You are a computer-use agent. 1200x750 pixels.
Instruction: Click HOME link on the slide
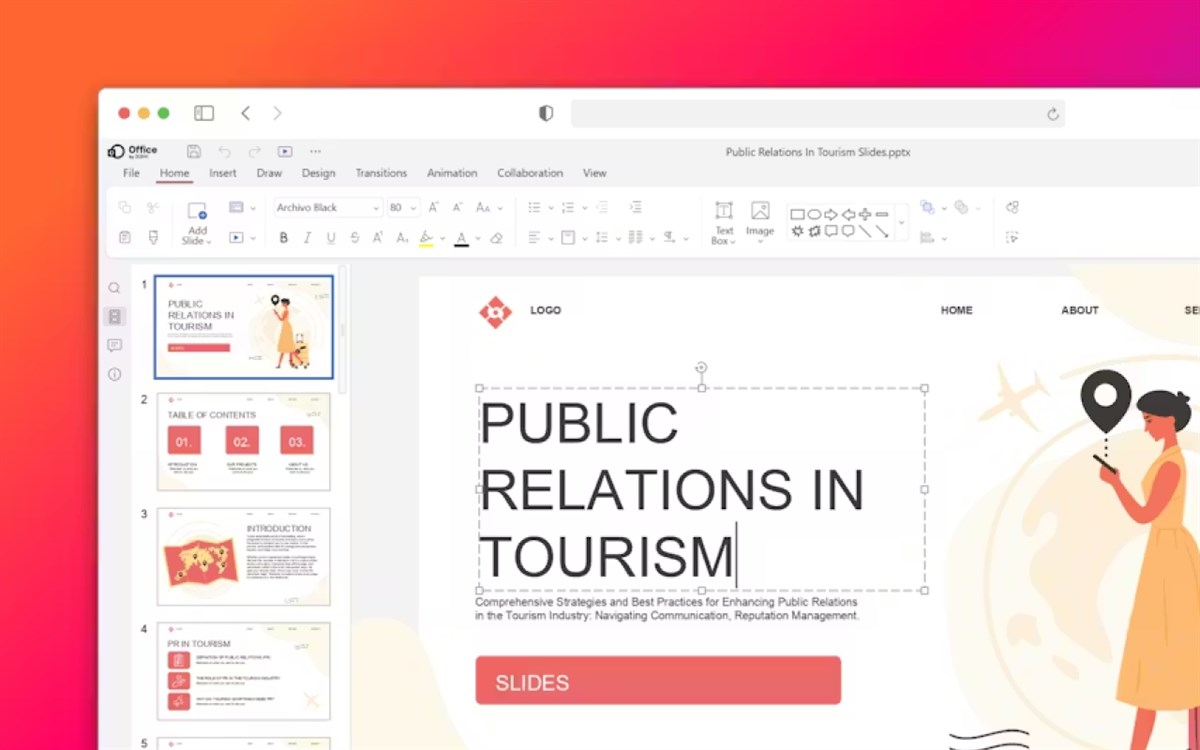(956, 310)
